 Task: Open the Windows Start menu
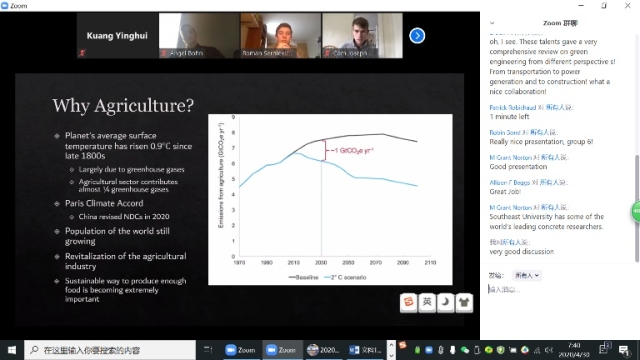(x=12, y=350)
